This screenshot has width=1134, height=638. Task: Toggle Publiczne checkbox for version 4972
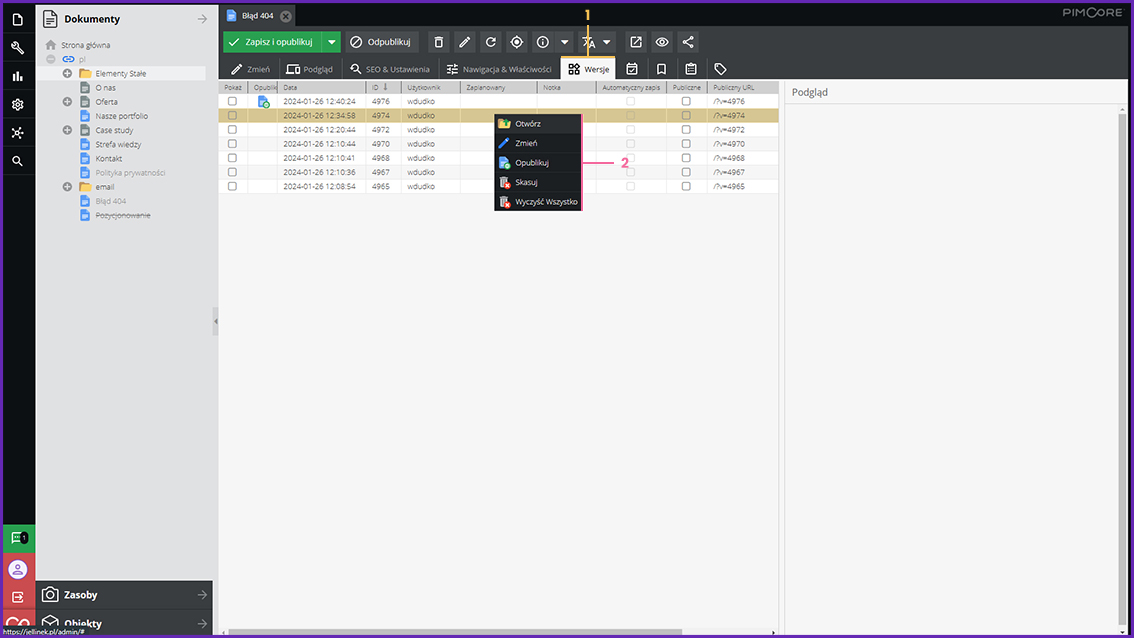686,130
